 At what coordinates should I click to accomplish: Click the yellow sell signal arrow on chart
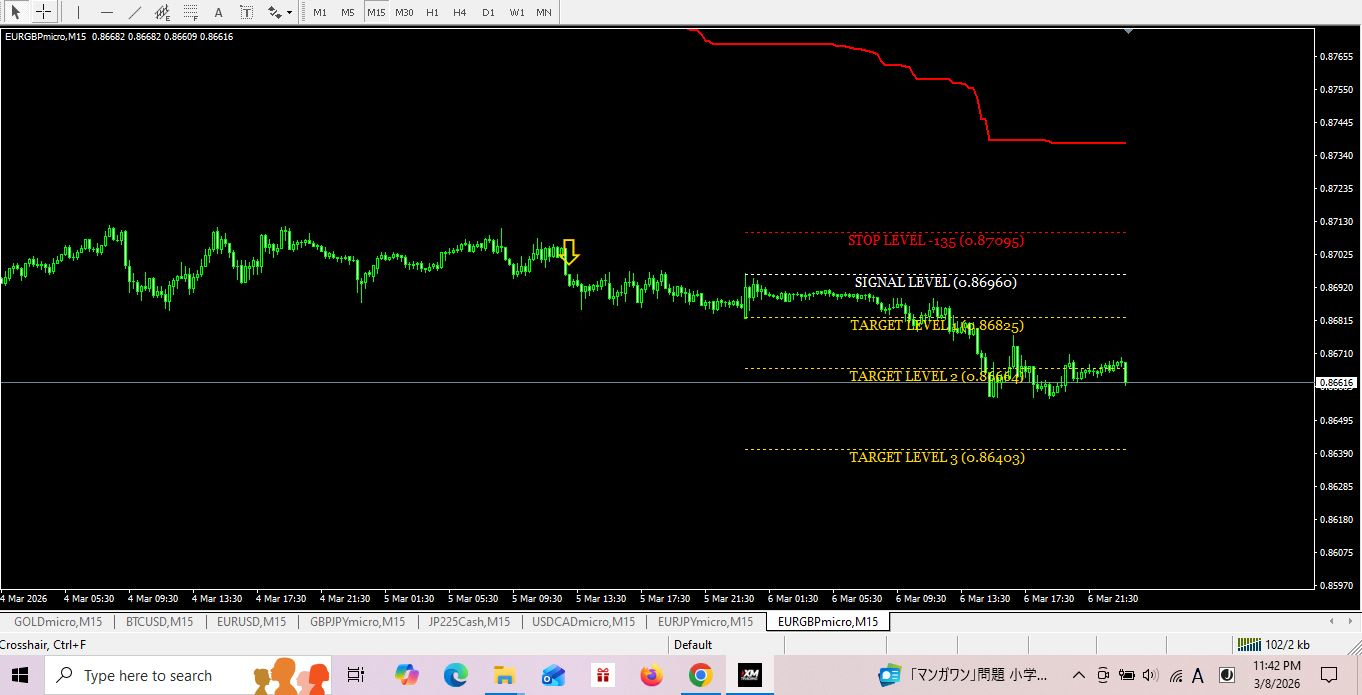coord(570,251)
